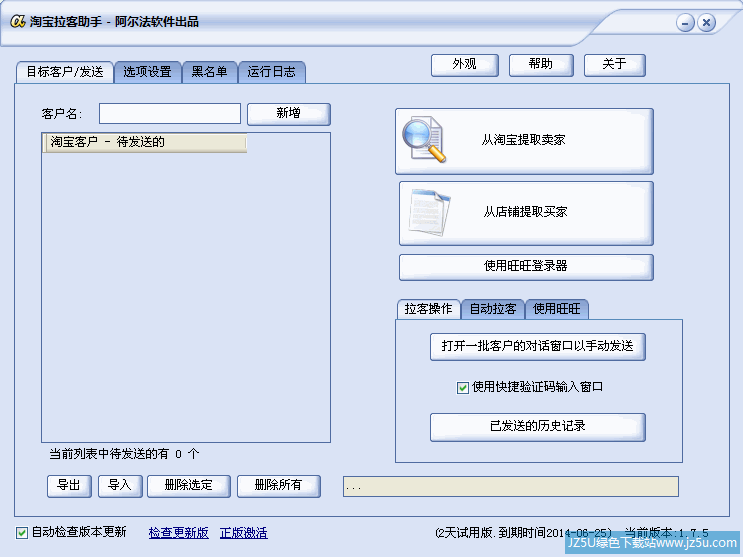
Task: Click the alpha logo icon in the title bar
Action: click(x=18, y=21)
